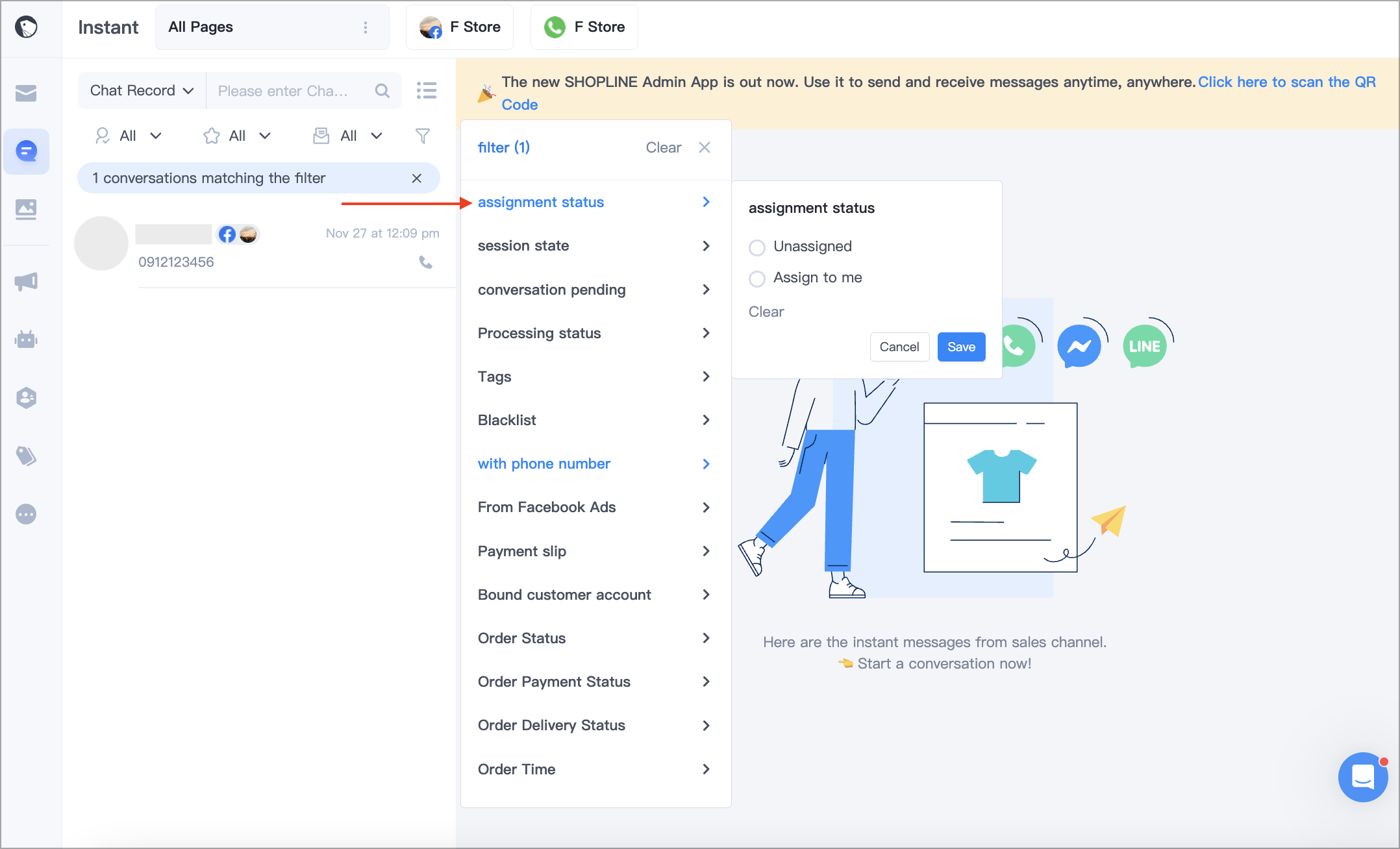
Task: Click the conversation contact avatar
Action: point(101,243)
